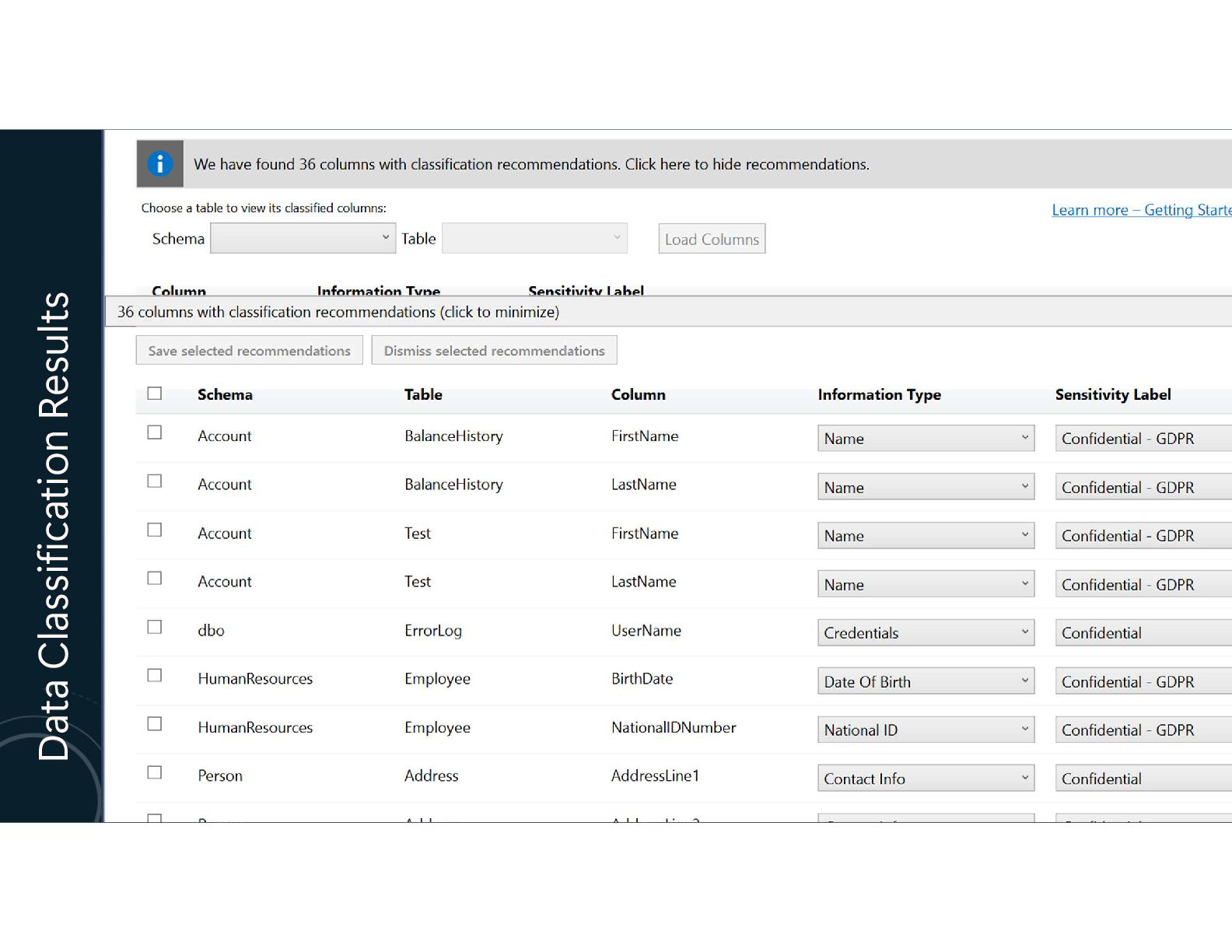Click BalanceHistory in the LastName row
Viewport: 1232px width, 952px height.
tap(453, 484)
